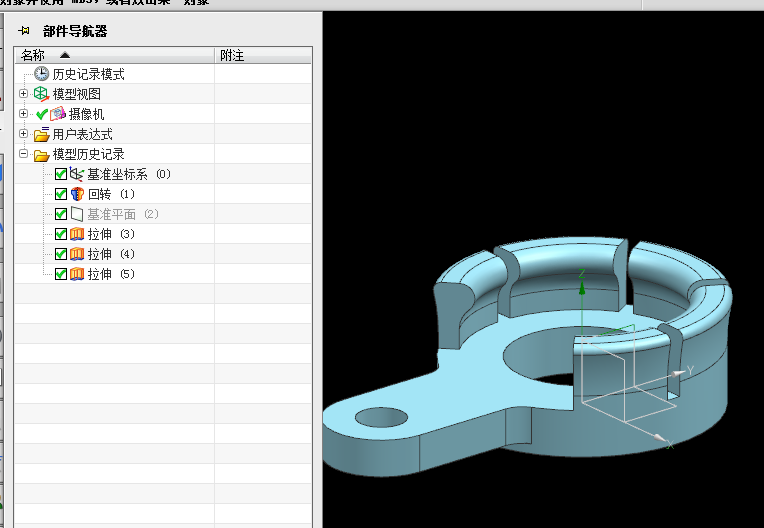Click the 模型视图 cube icon
This screenshot has height=528, width=764.
[x=41, y=94]
